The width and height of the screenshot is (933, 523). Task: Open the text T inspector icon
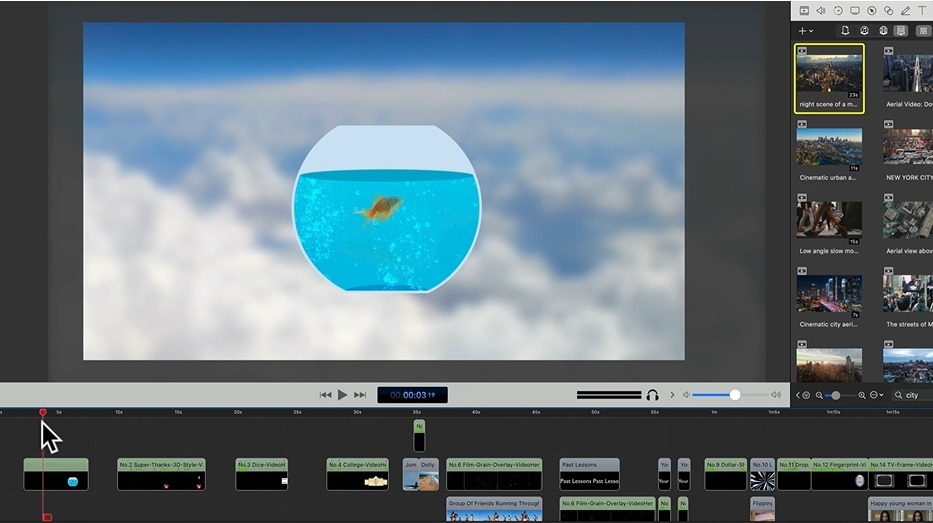click(x=922, y=11)
